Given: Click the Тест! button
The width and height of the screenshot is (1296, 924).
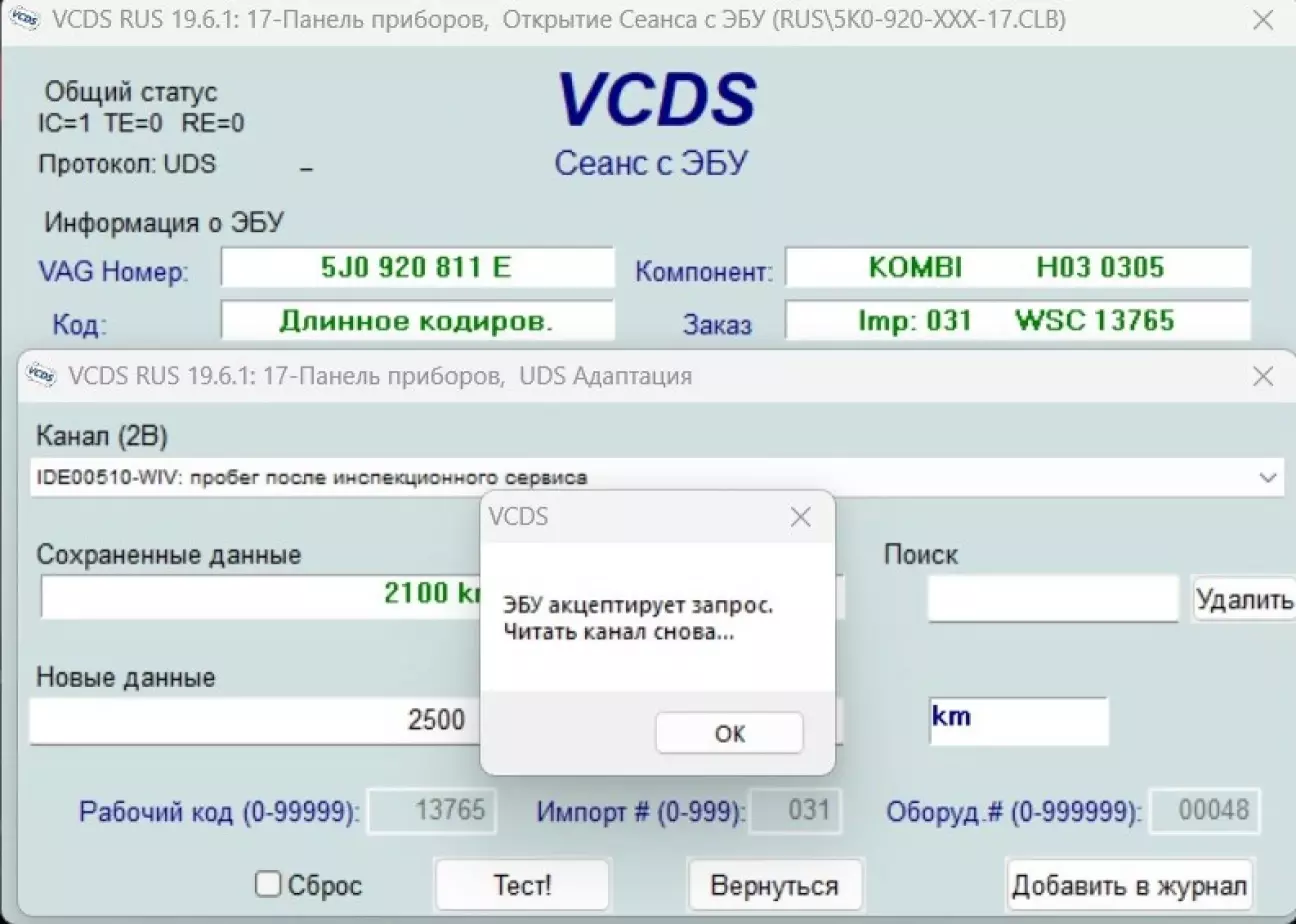Looking at the screenshot, I should 522,885.
